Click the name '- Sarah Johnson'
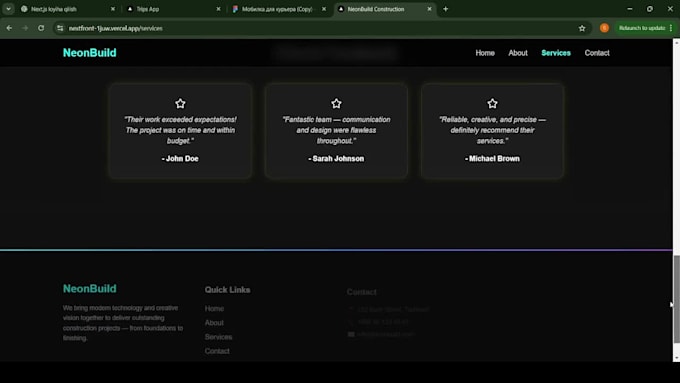 (x=336, y=159)
